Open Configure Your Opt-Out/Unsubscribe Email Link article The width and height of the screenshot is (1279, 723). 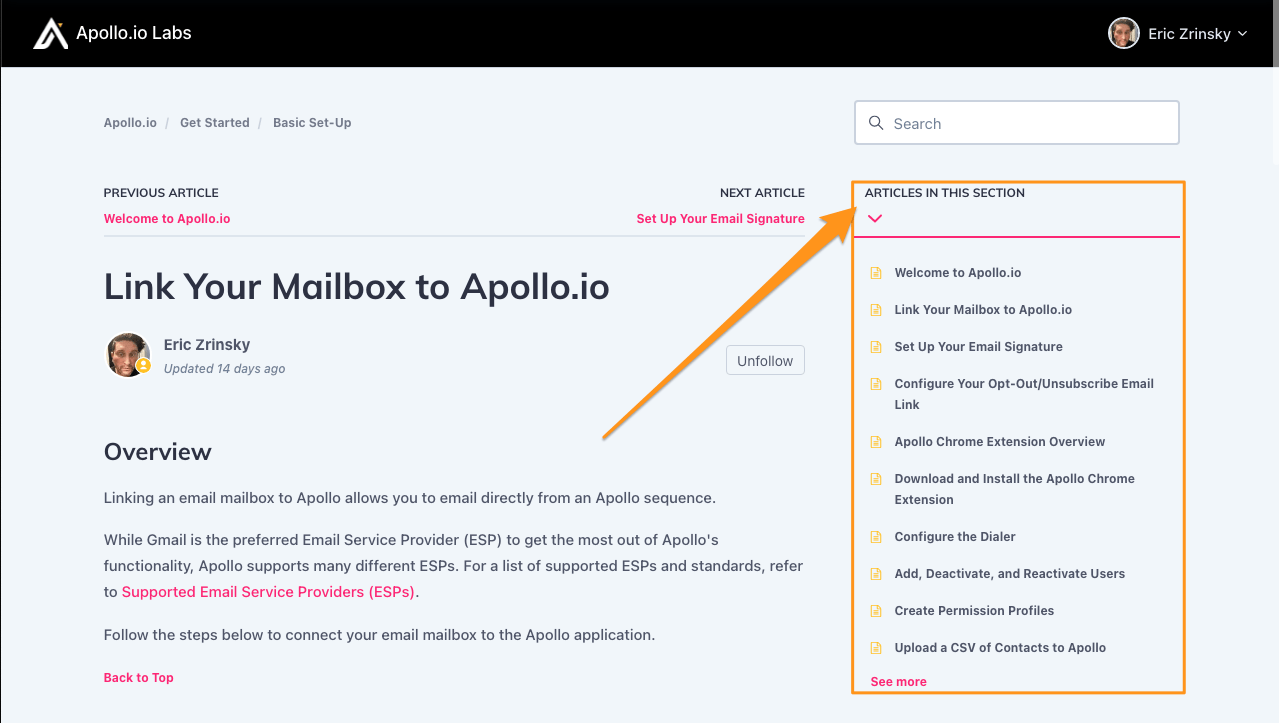coord(1024,394)
